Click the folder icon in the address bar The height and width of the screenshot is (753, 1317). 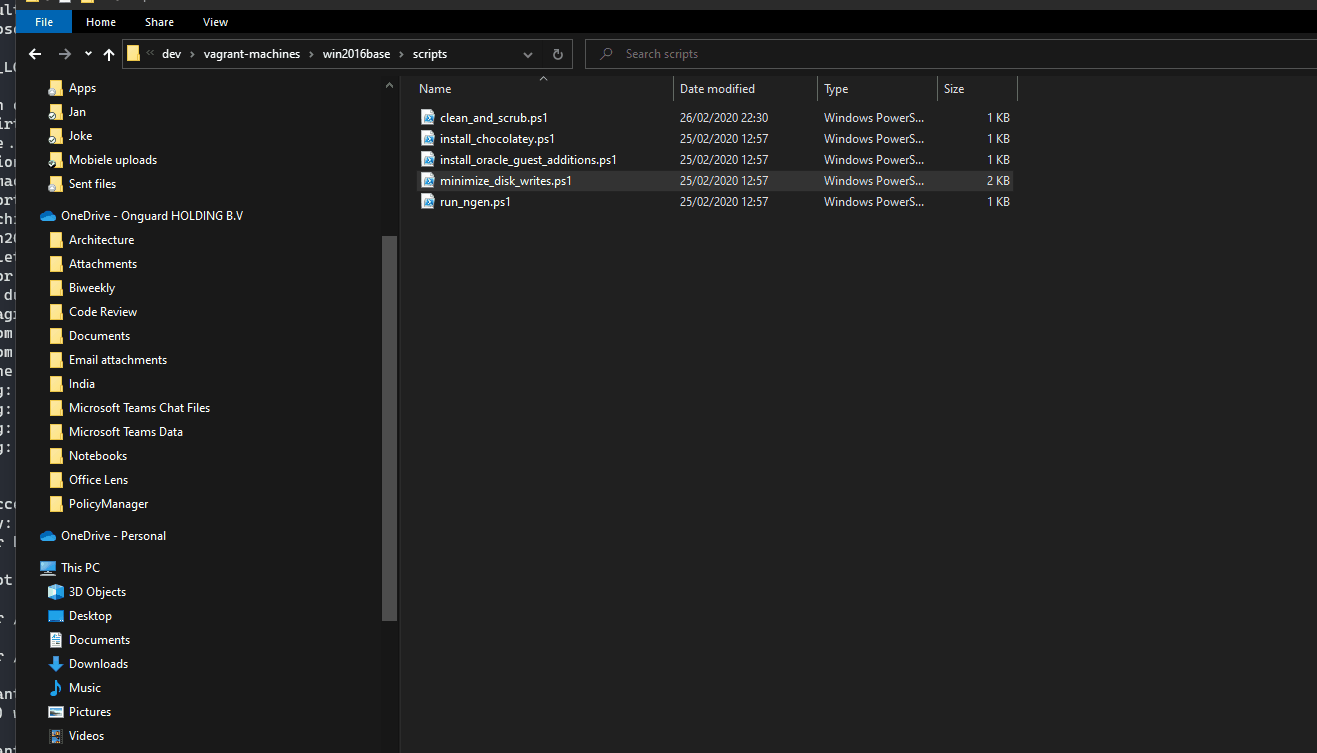[x=133, y=53]
